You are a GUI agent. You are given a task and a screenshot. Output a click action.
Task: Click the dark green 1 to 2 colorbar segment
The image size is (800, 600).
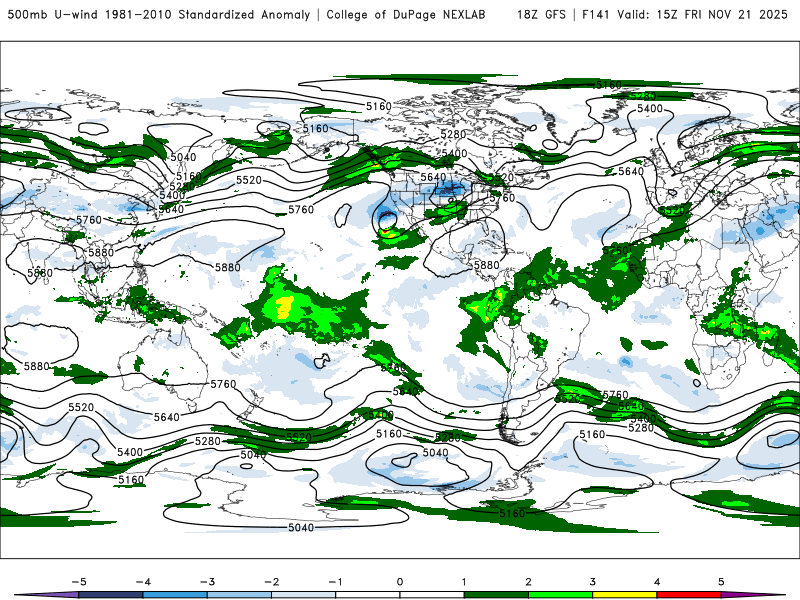tap(496, 595)
